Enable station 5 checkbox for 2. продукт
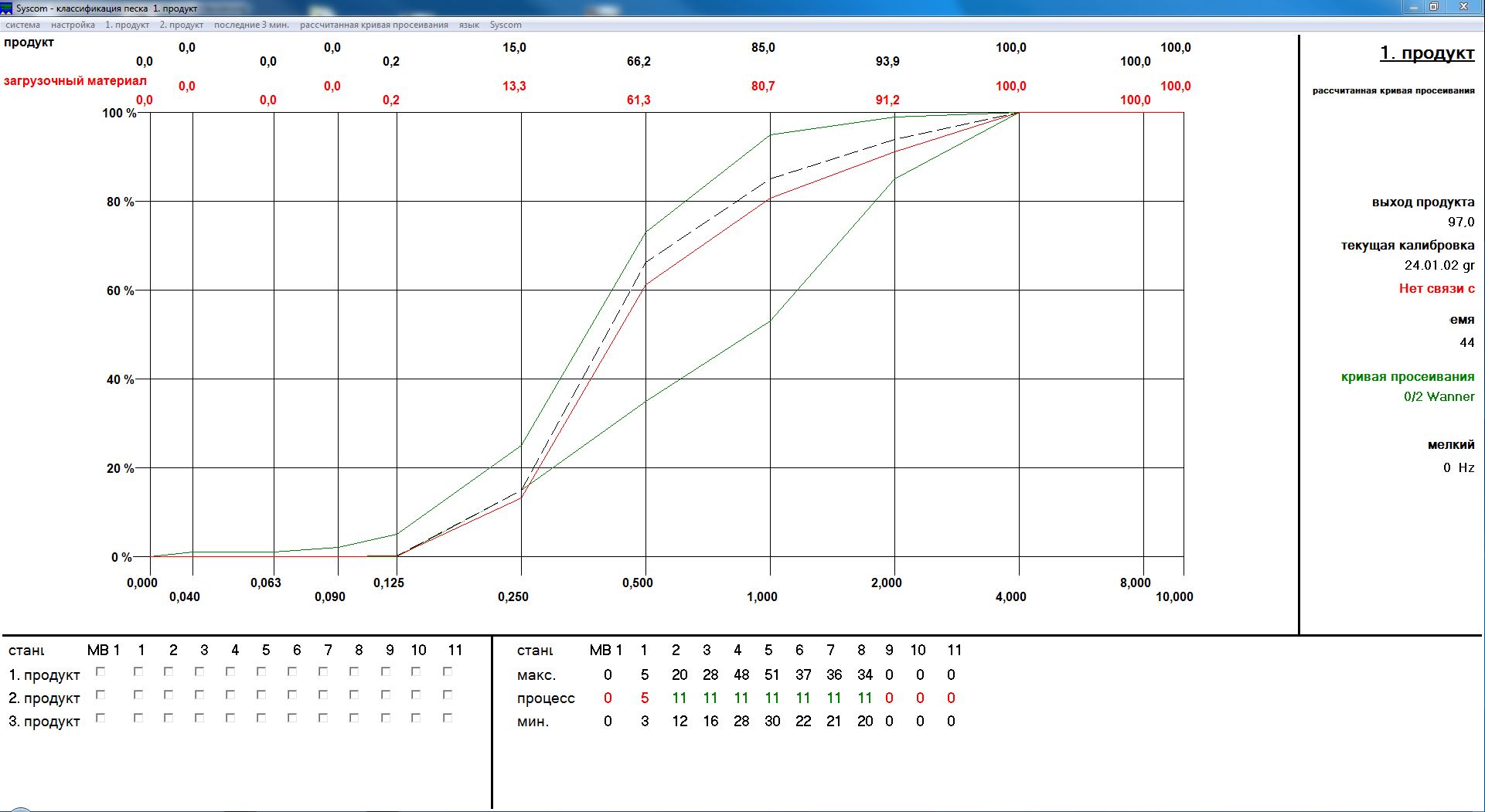The width and height of the screenshot is (1485, 812). tap(260, 695)
